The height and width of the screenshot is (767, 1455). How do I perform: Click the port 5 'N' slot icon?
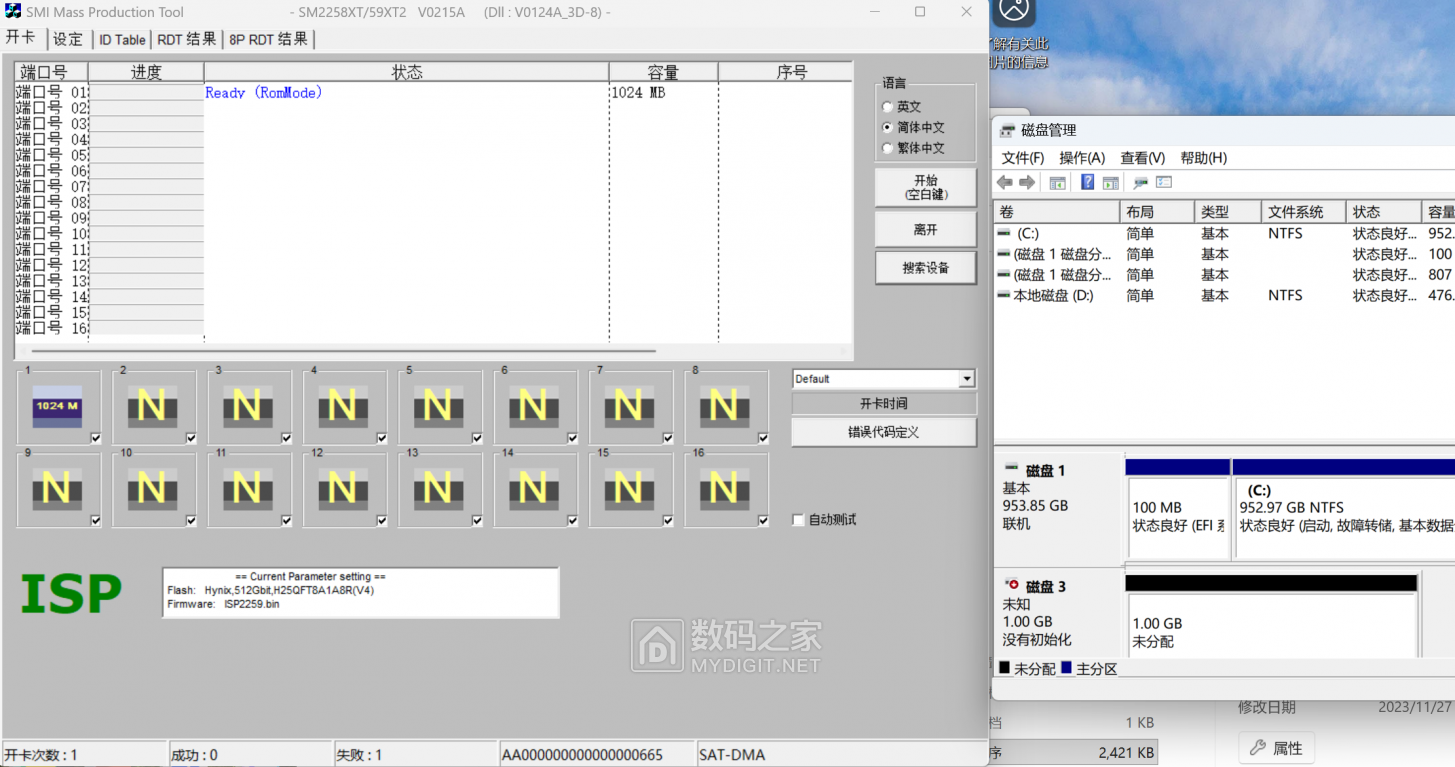point(438,407)
